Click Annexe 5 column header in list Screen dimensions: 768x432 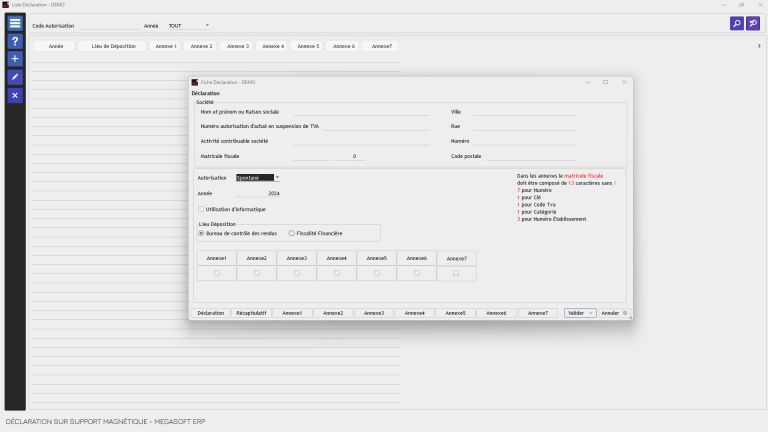(x=308, y=46)
